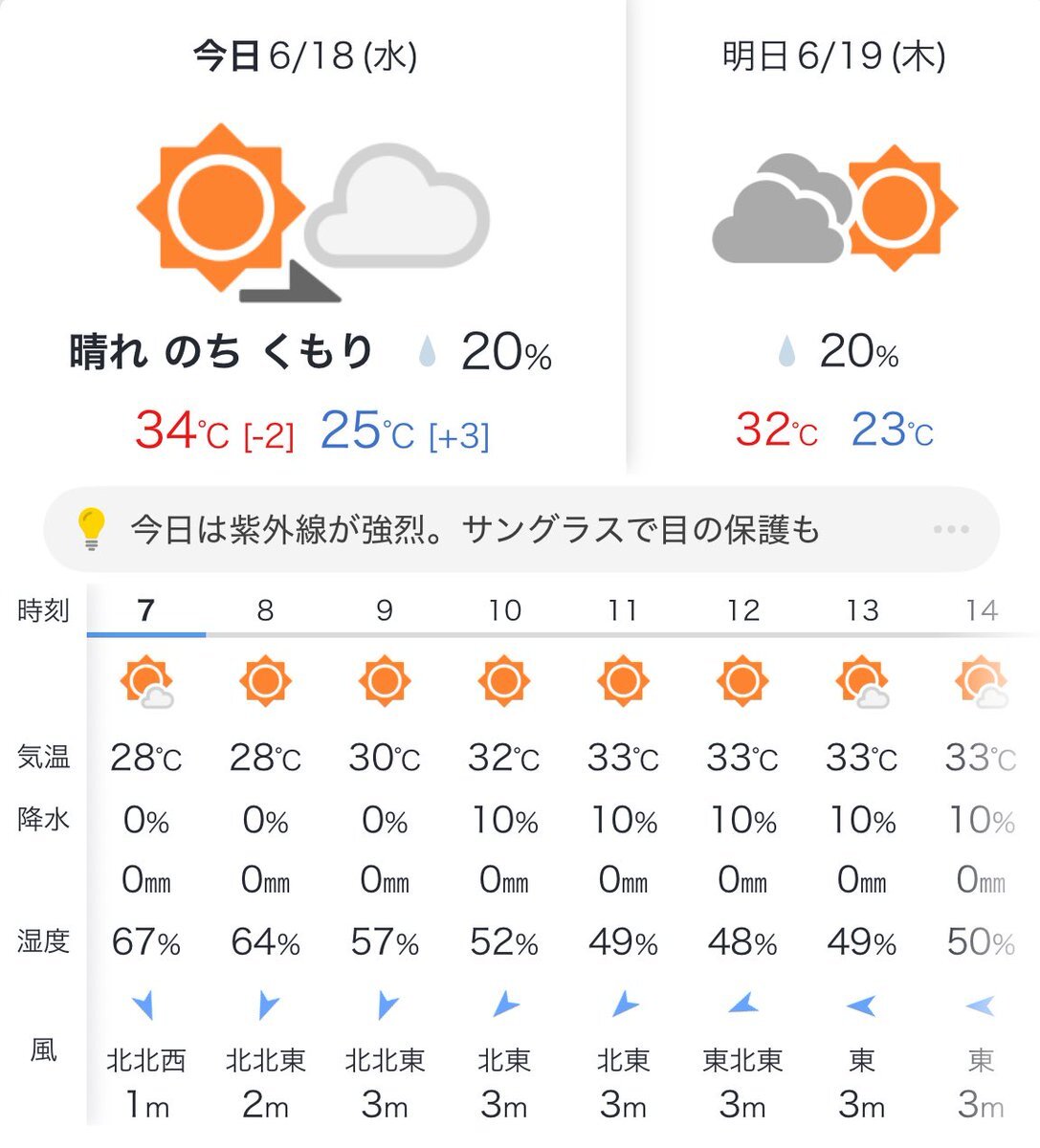Tap today's high temperature 34°C

click(182, 430)
